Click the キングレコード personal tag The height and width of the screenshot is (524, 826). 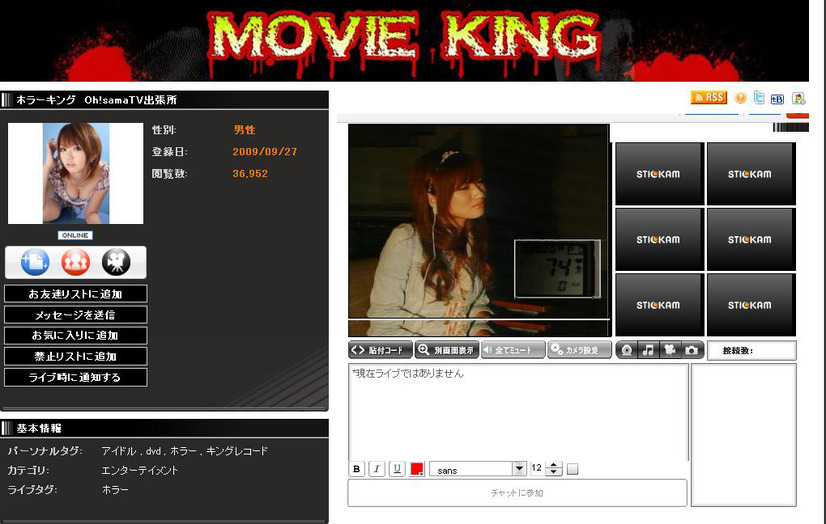(237, 451)
